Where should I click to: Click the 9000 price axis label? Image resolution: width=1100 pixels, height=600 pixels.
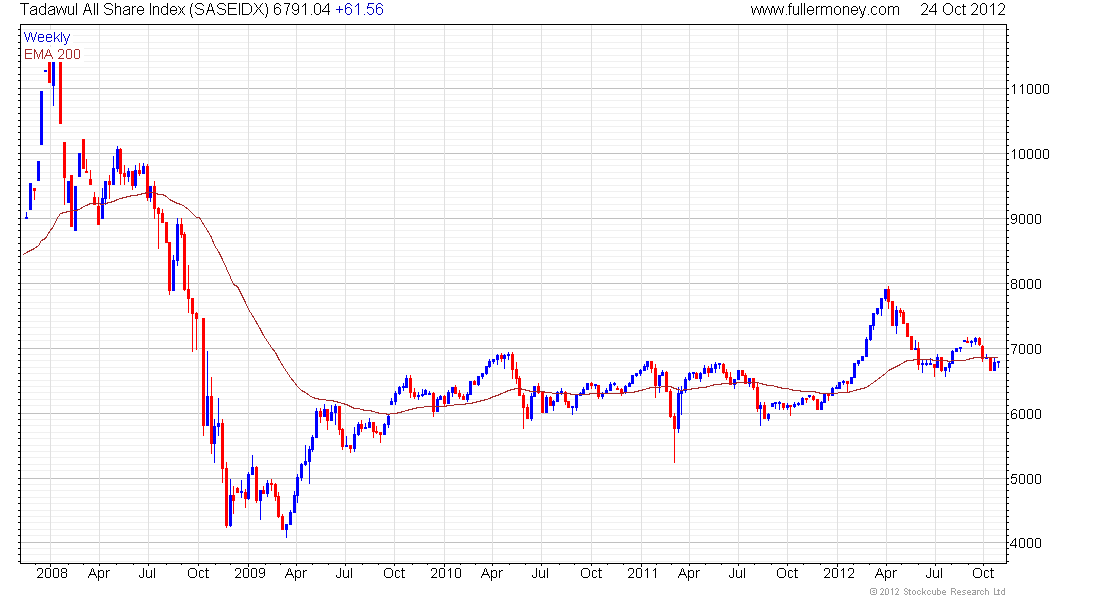[1026, 219]
